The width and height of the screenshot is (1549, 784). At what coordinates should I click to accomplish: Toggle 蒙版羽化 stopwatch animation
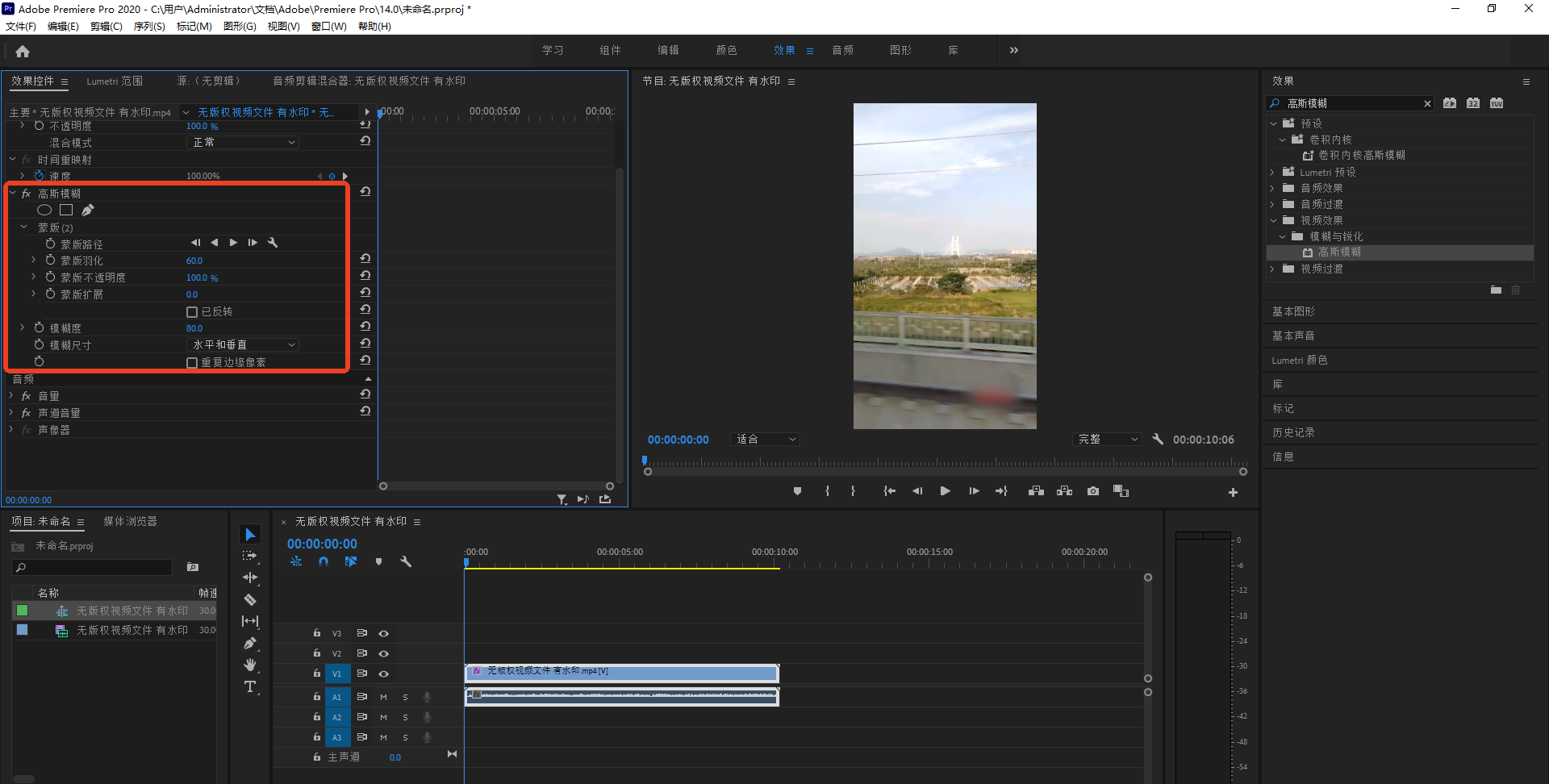[50, 260]
